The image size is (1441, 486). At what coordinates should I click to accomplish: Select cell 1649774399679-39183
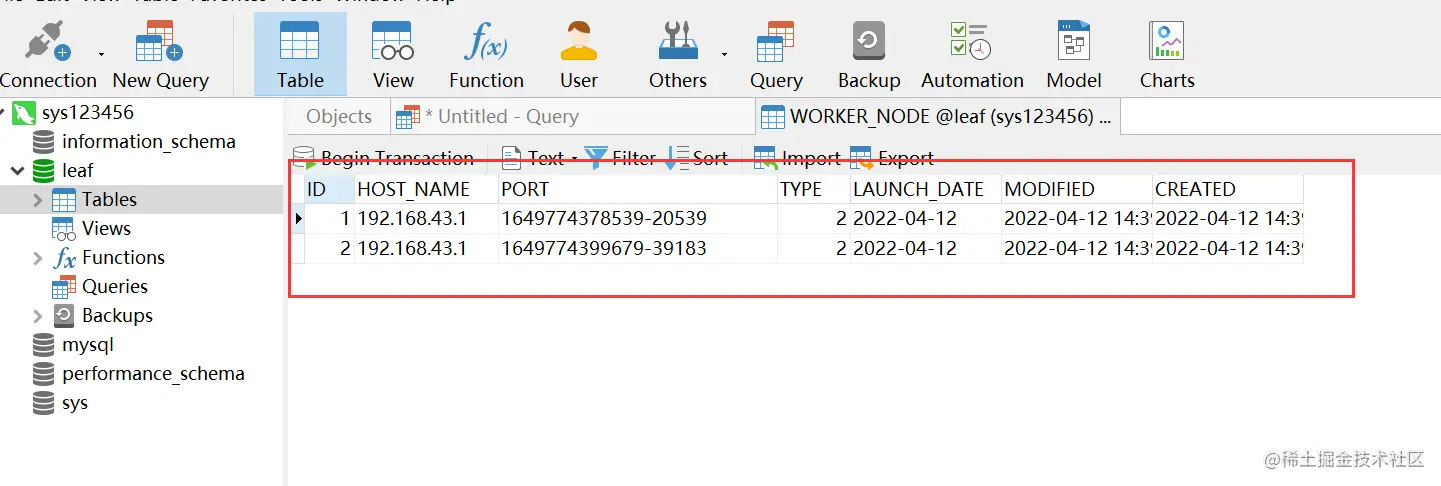pyautogui.click(x=638, y=248)
